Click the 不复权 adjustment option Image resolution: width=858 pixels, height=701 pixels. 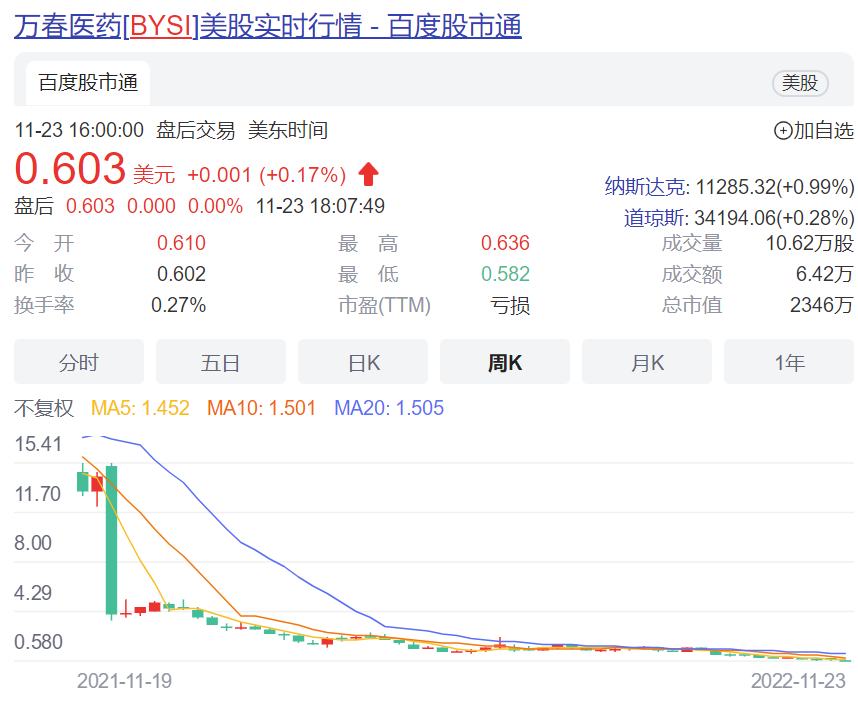coord(44,408)
